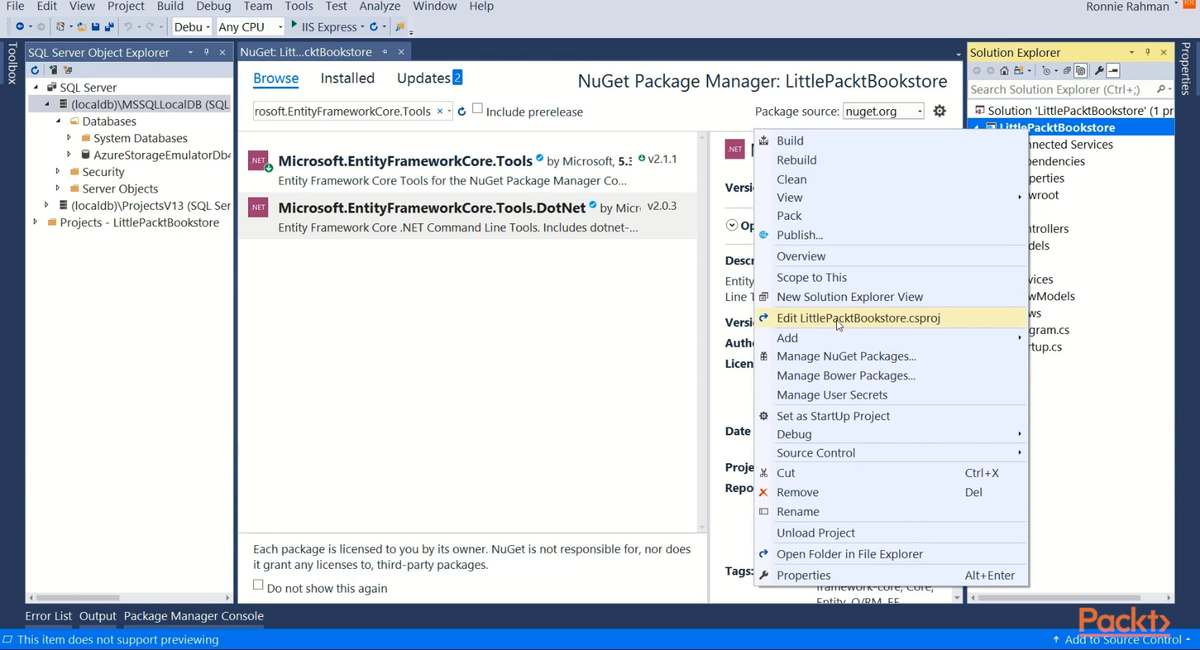Viewport: 1200px width, 650px height.
Task: Open the Toolbox side panel tab
Action: coord(12,63)
